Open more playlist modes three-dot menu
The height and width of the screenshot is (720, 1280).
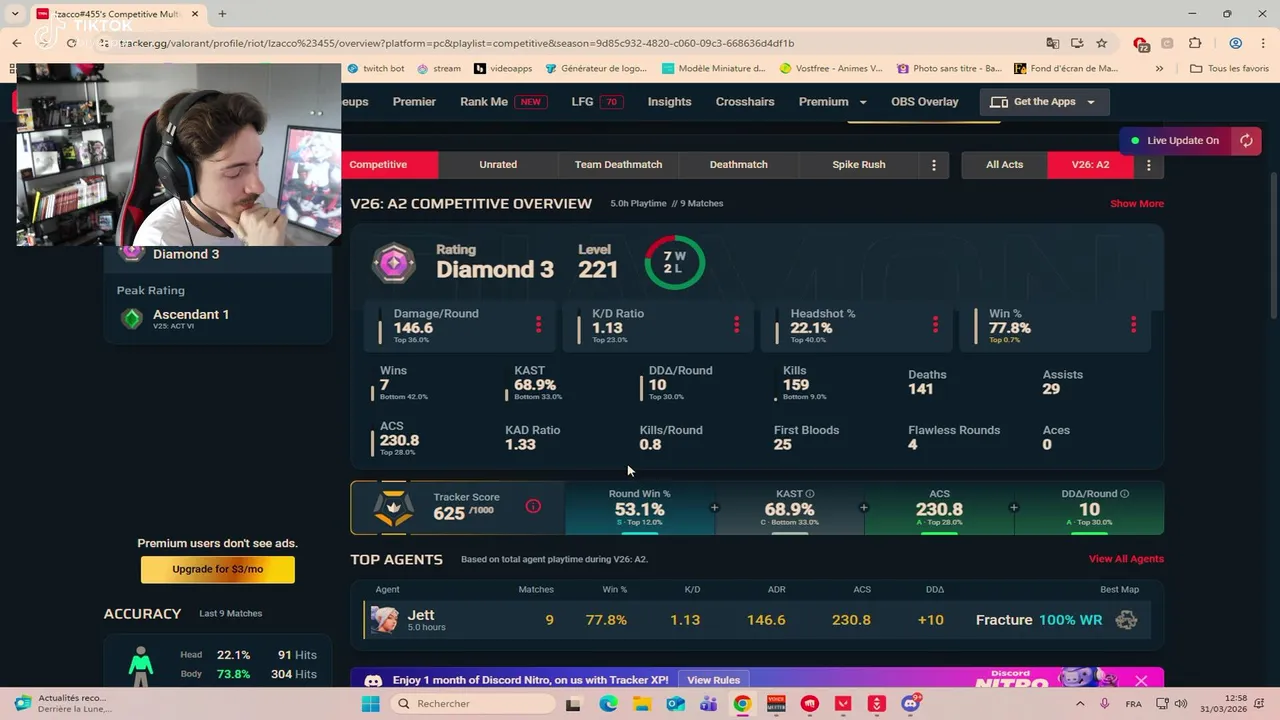click(x=933, y=165)
